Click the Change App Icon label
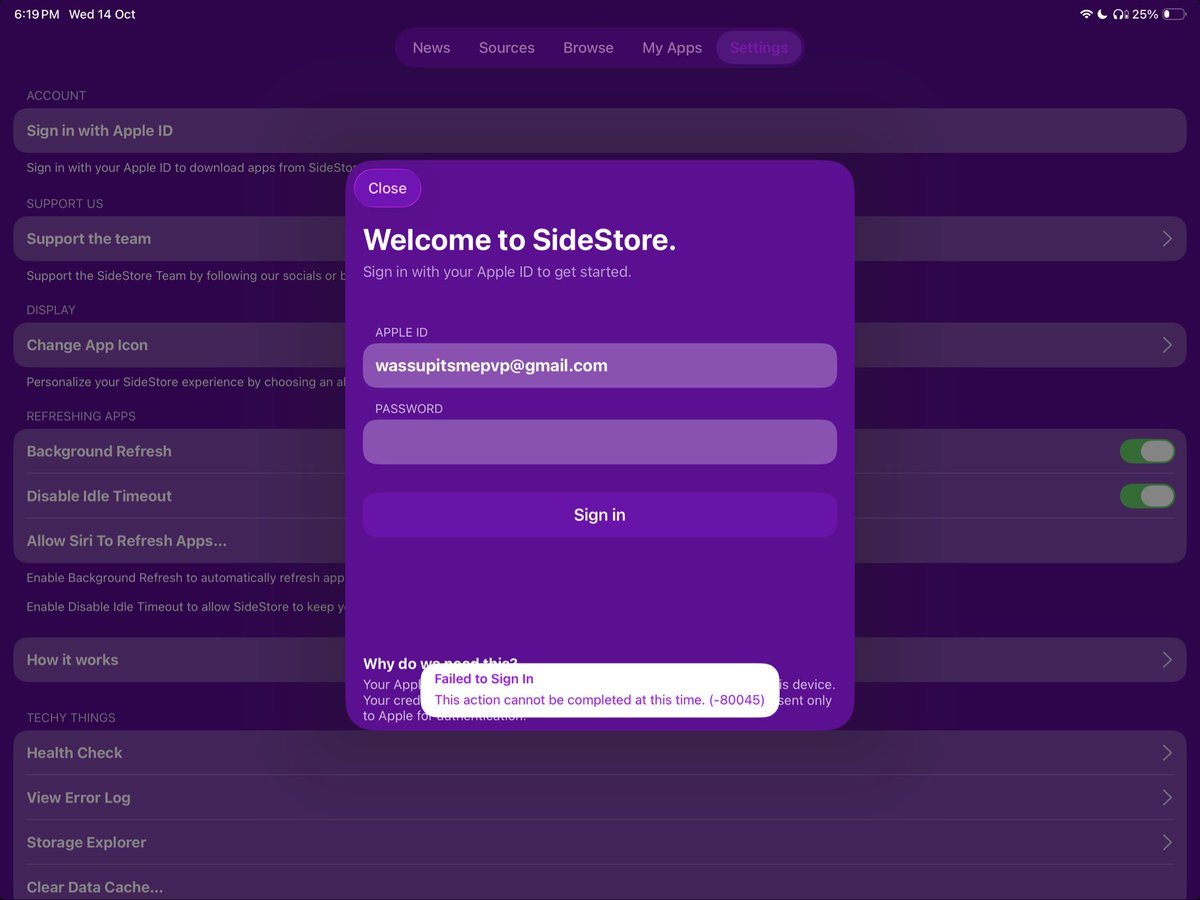The width and height of the screenshot is (1200, 900). click(x=87, y=345)
